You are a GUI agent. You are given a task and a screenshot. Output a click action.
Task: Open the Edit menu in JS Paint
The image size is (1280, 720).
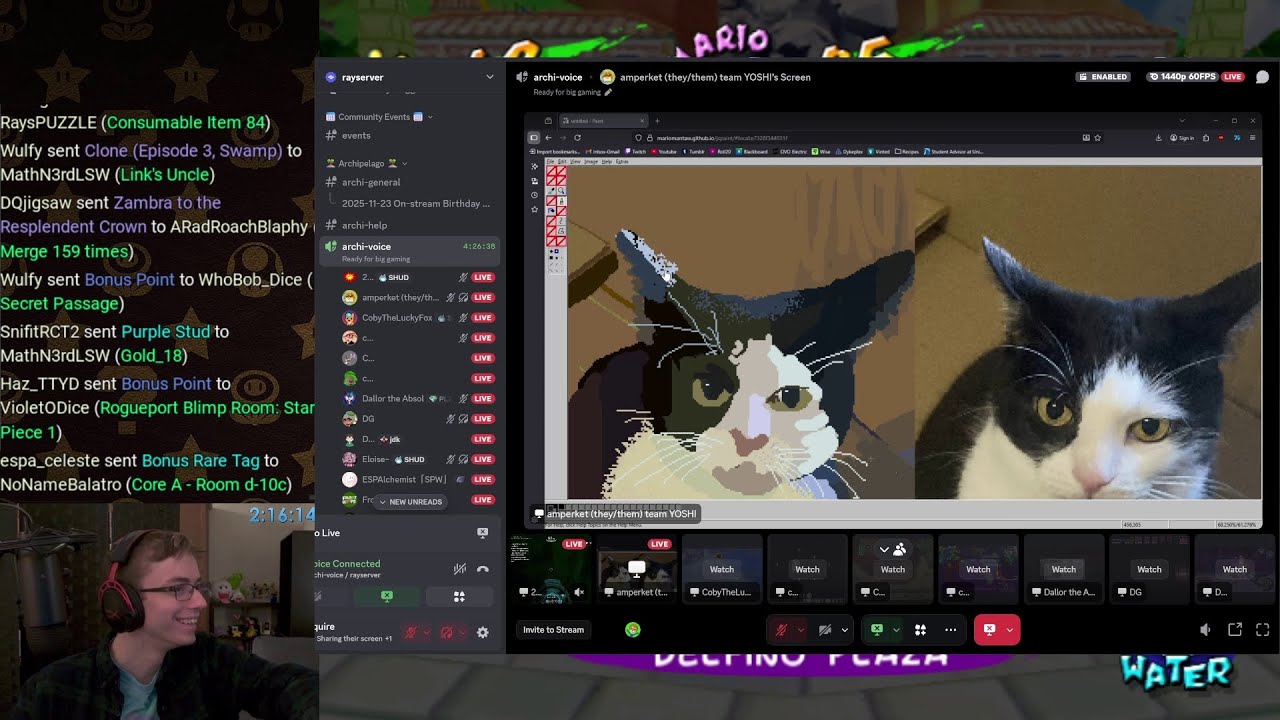click(x=562, y=161)
